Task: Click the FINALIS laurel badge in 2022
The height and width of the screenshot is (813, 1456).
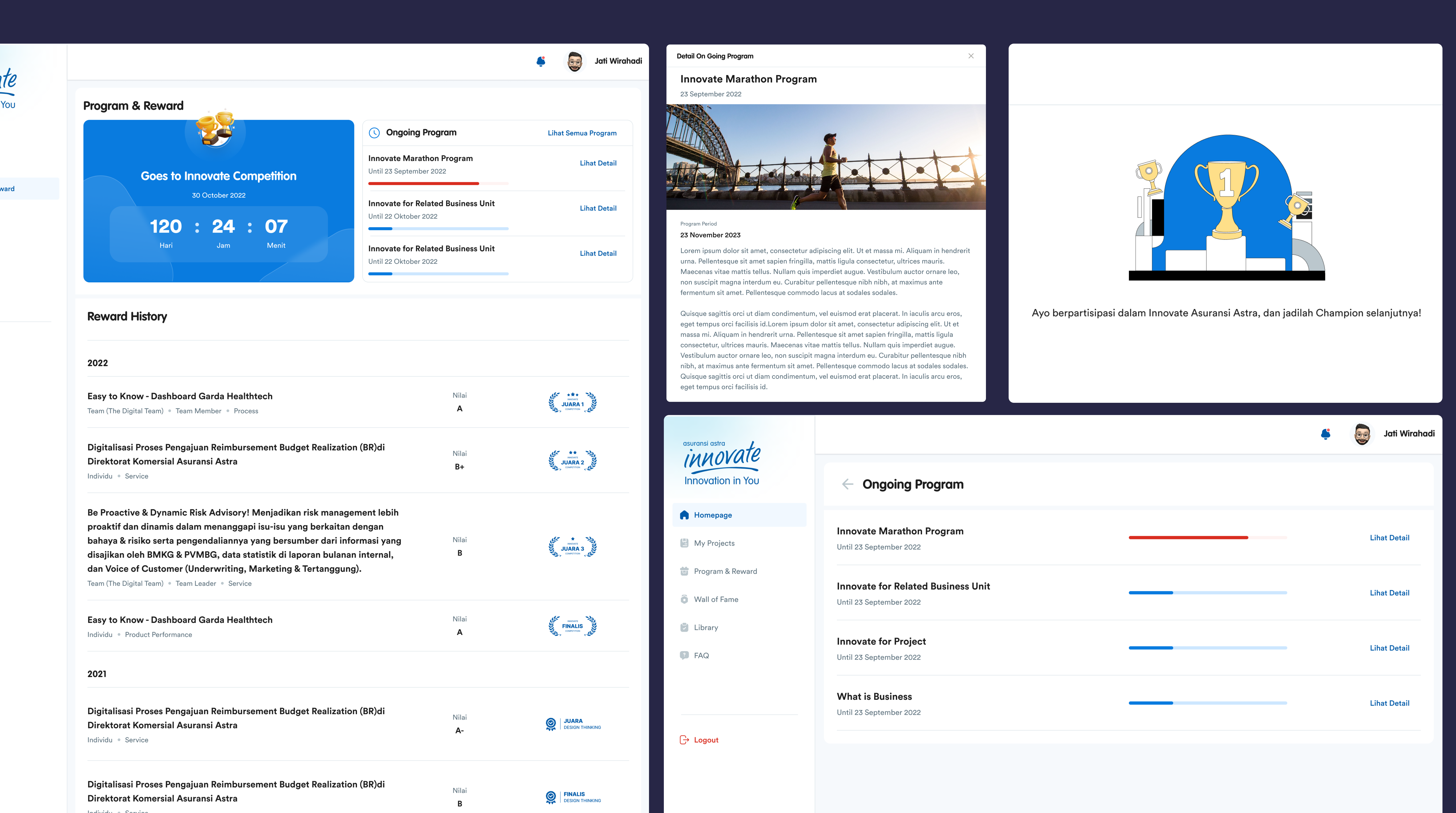Action: click(573, 626)
